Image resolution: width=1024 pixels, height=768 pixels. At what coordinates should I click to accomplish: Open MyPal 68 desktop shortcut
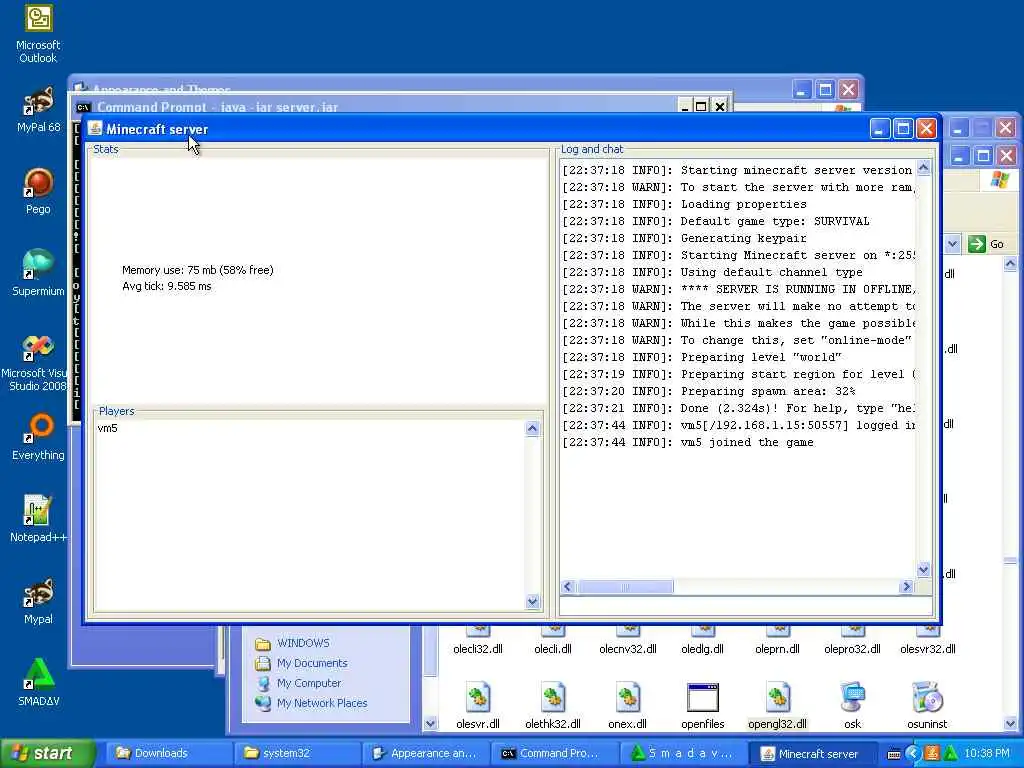38,110
